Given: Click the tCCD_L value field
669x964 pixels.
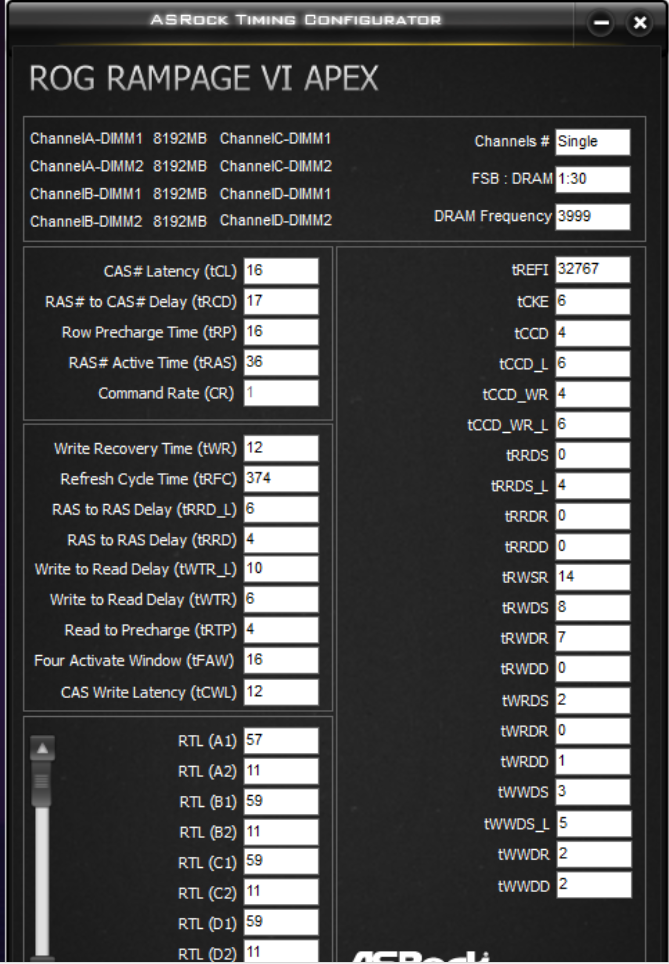Looking at the screenshot, I should pos(593,364).
